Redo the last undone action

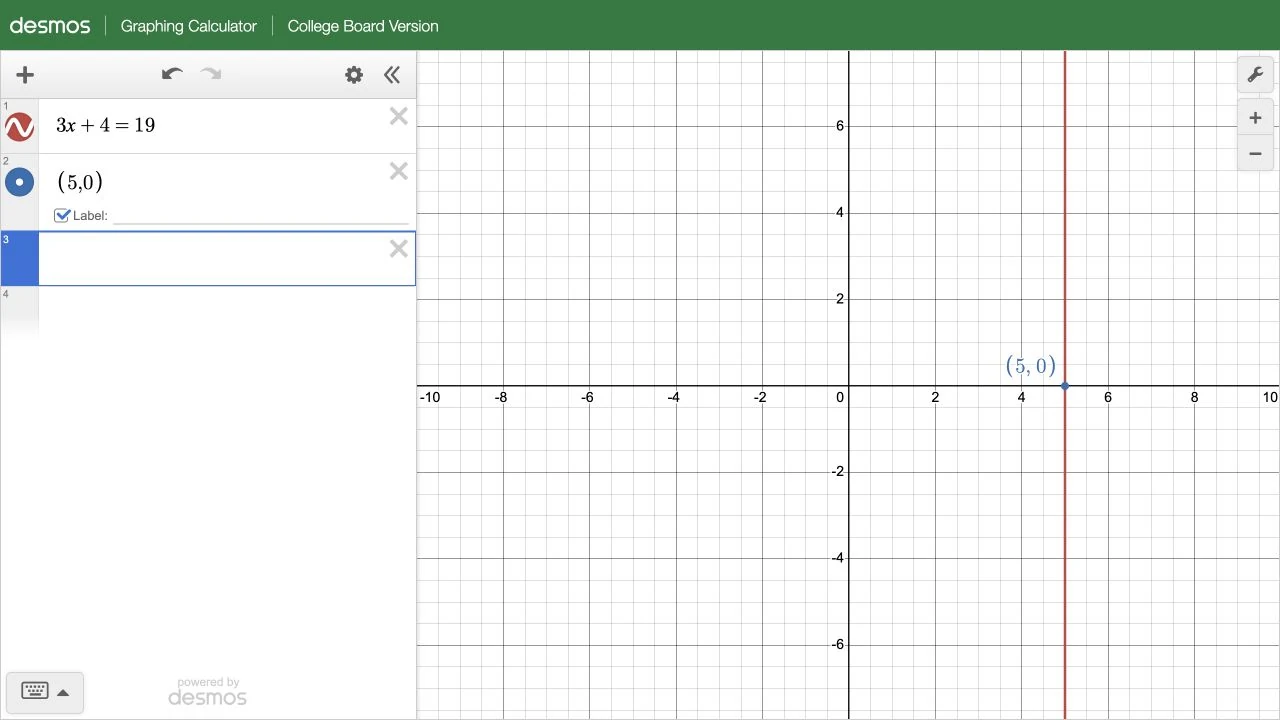[211, 74]
